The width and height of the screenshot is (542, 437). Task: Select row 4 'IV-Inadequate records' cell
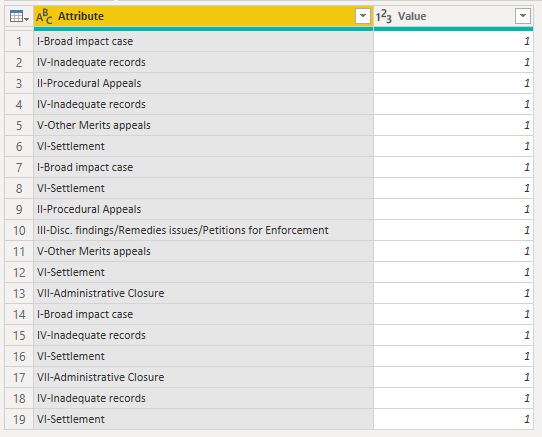(204, 104)
